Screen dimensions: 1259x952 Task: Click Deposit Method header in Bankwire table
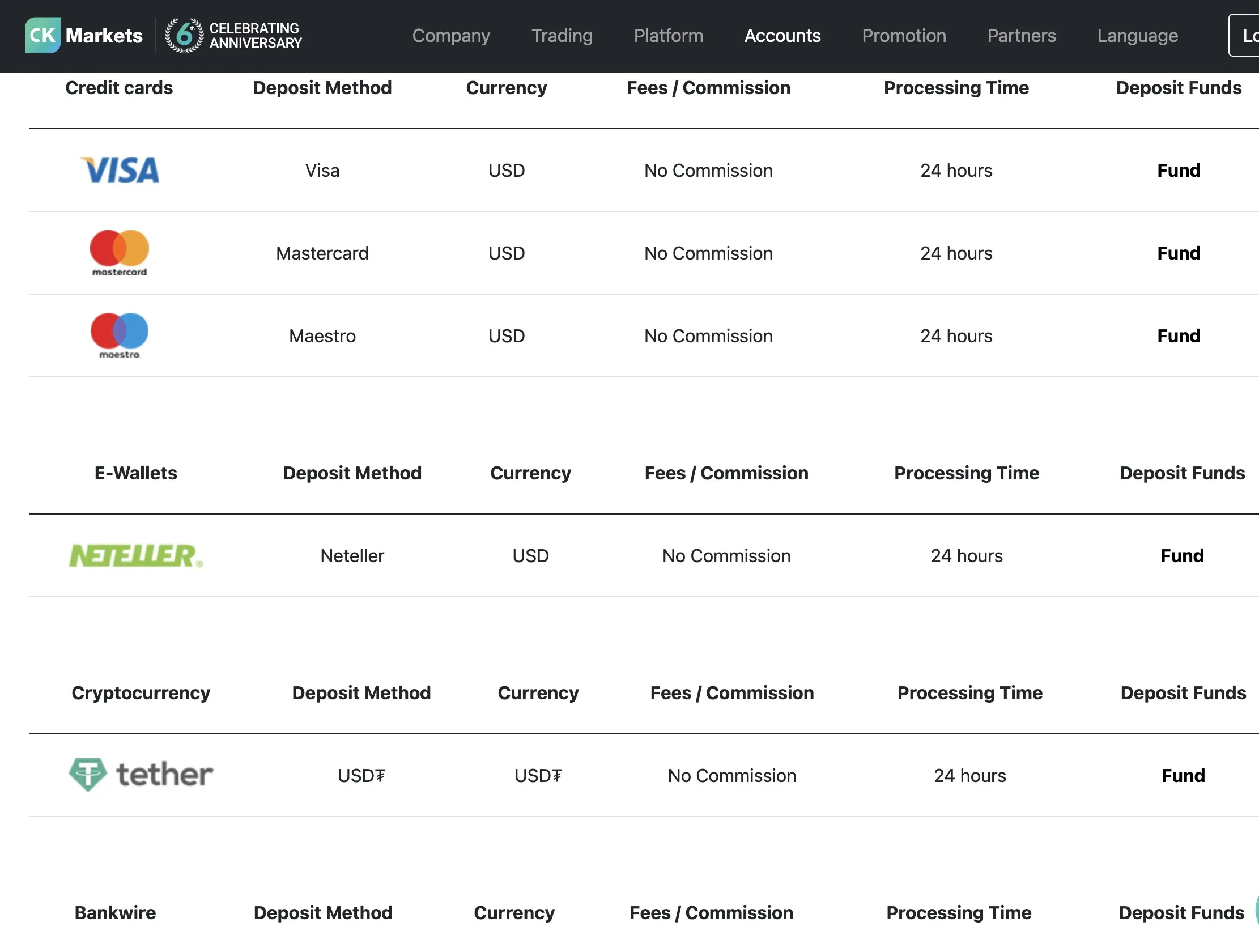click(x=323, y=913)
